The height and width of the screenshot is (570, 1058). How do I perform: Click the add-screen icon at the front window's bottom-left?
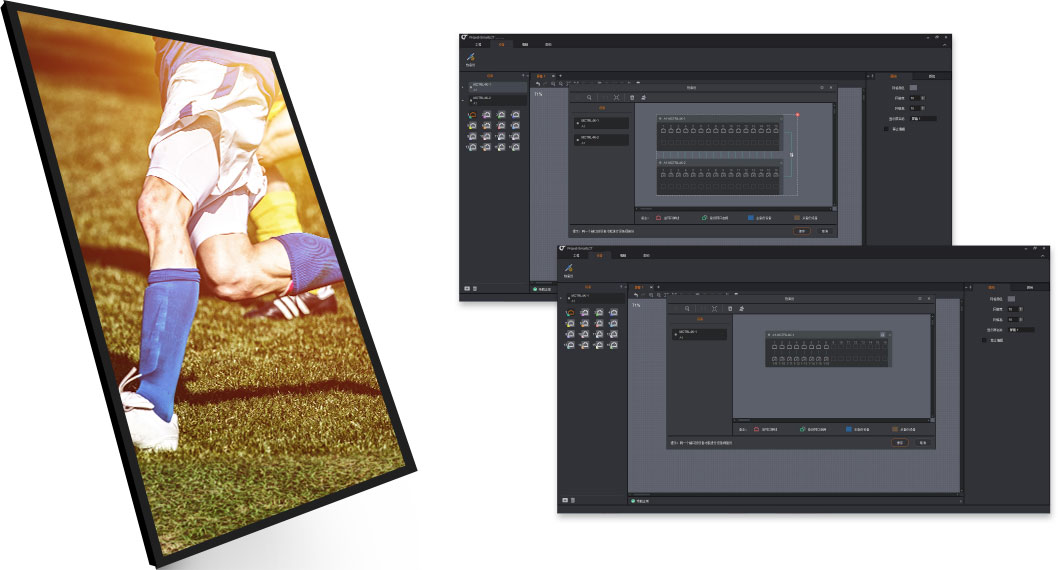coord(565,498)
